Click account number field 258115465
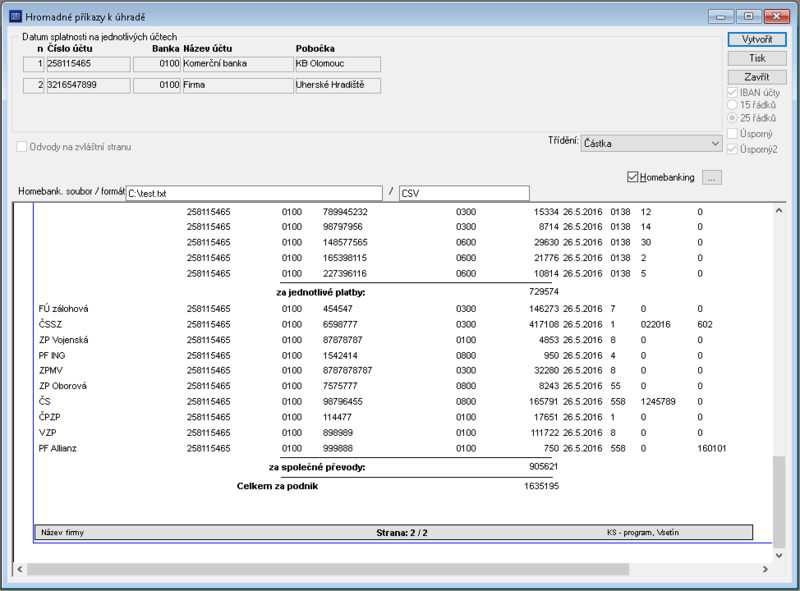The width and height of the screenshot is (800, 591). click(88, 64)
